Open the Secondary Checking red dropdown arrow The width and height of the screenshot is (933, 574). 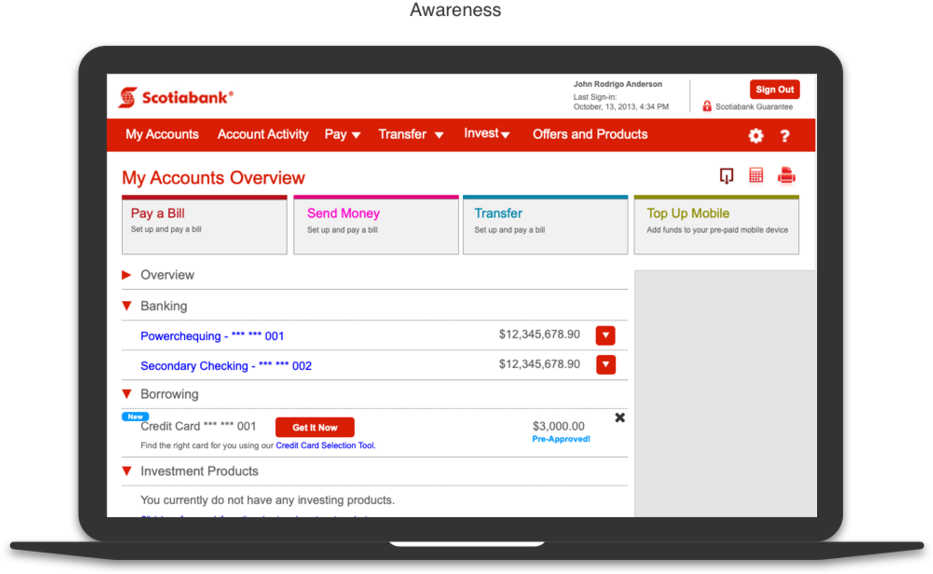[606, 365]
